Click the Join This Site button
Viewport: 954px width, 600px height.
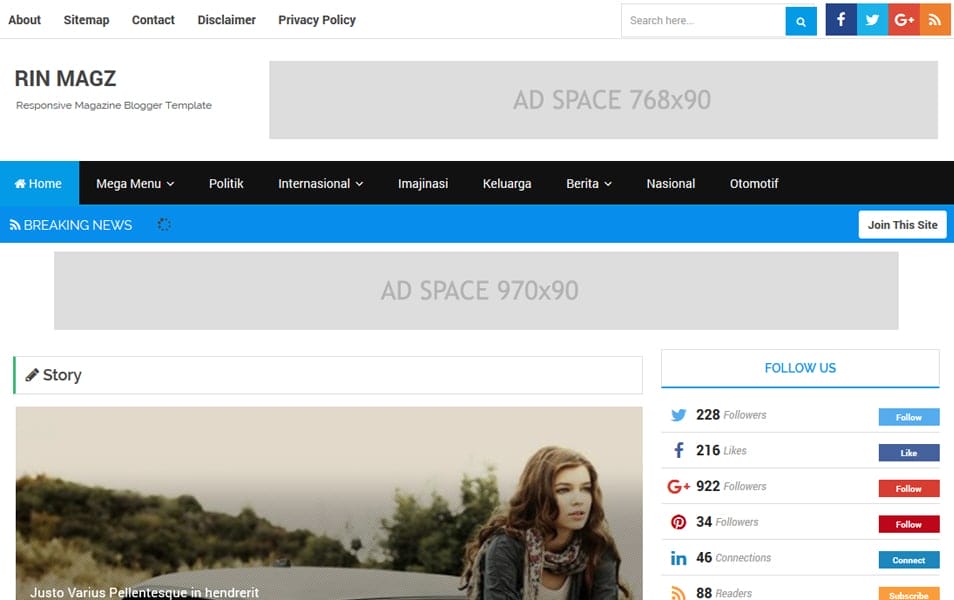coord(902,224)
